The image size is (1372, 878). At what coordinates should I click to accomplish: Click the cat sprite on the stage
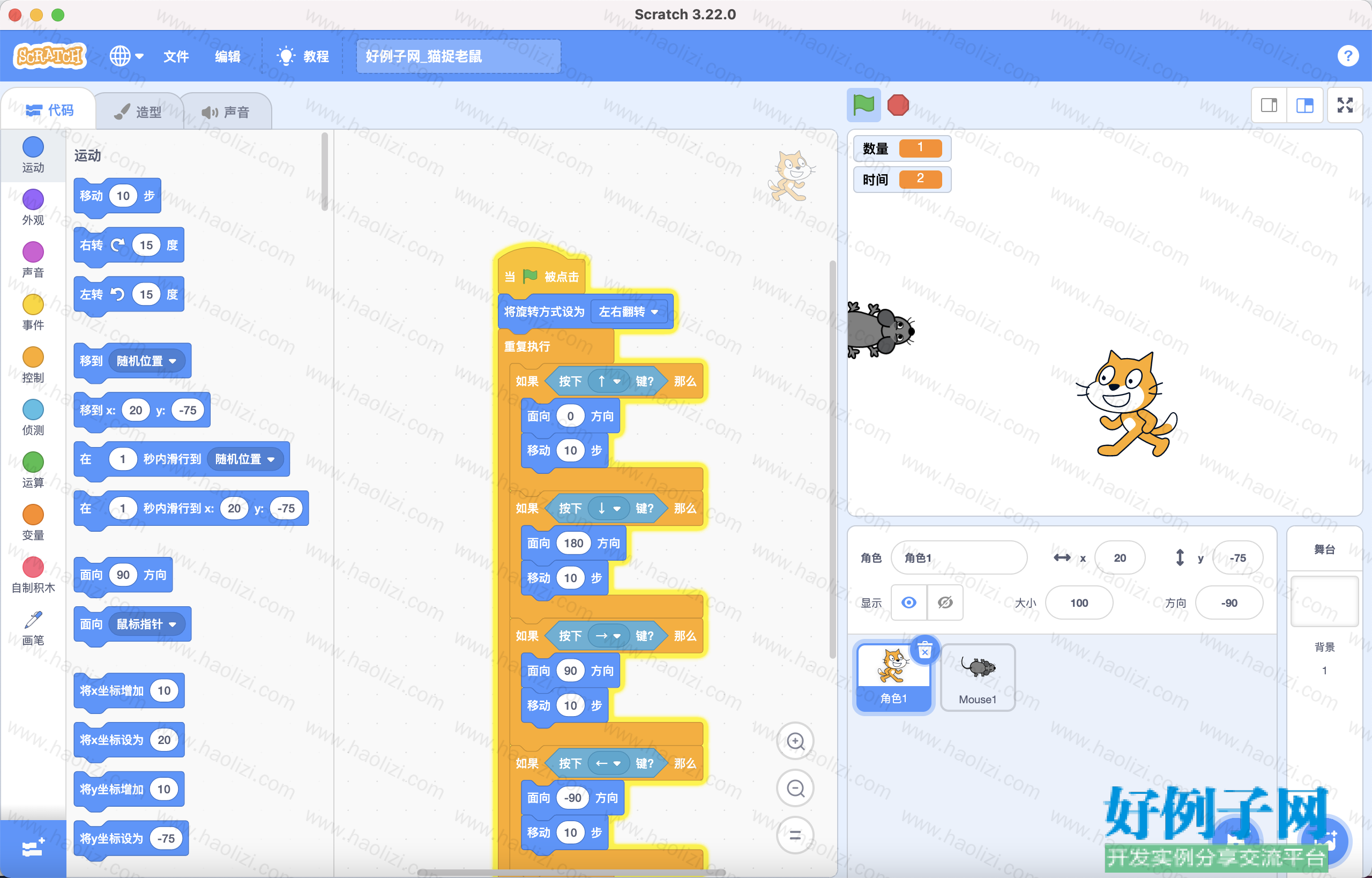tap(1126, 404)
